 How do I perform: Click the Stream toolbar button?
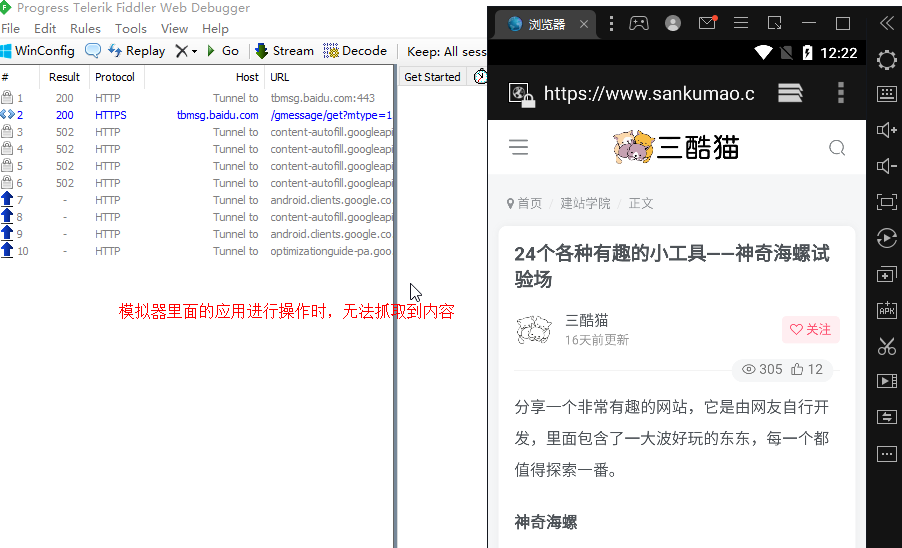pyautogui.click(x=284, y=51)
